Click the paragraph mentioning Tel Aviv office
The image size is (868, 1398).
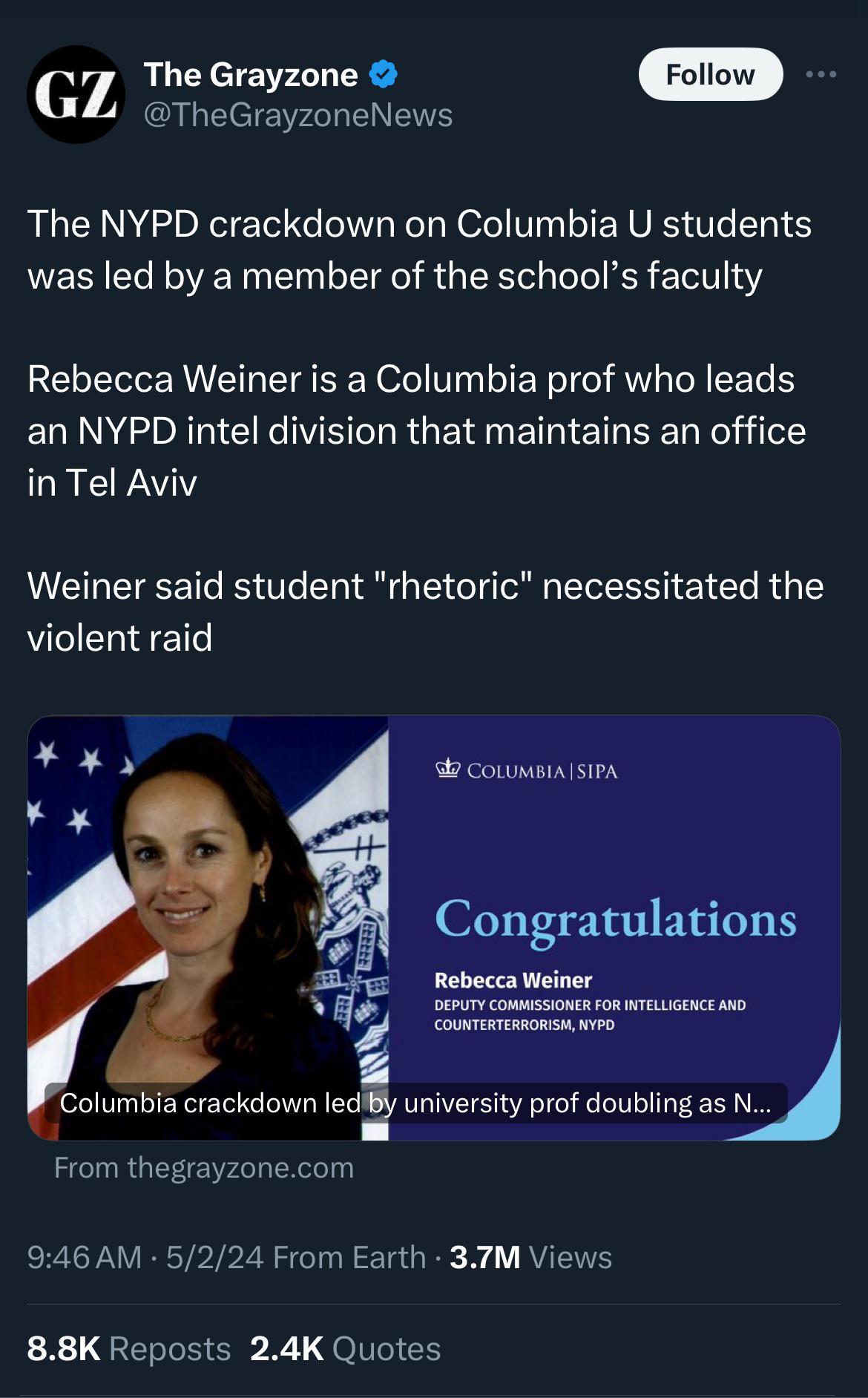[416, 430]
